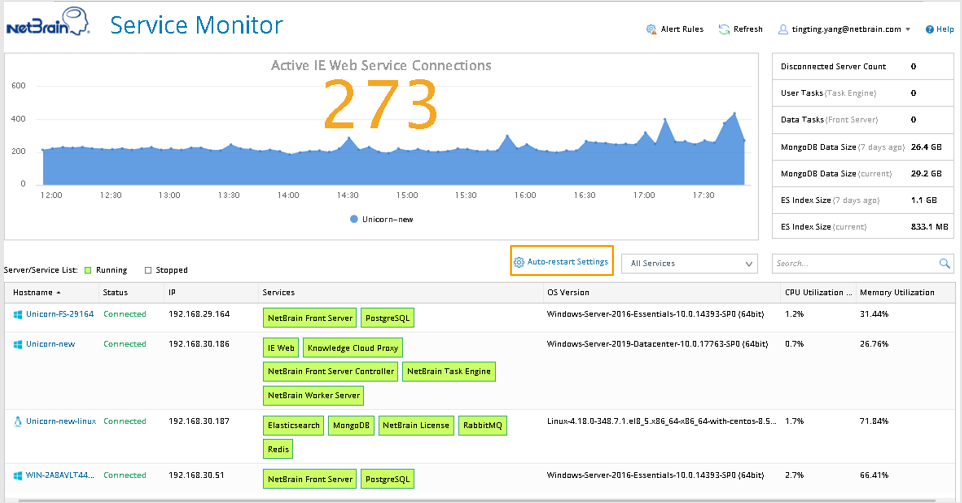Click the RabbitMQ service tag
Image resolution: width=962 pixels, height=503 pixels.
(482, 425)
